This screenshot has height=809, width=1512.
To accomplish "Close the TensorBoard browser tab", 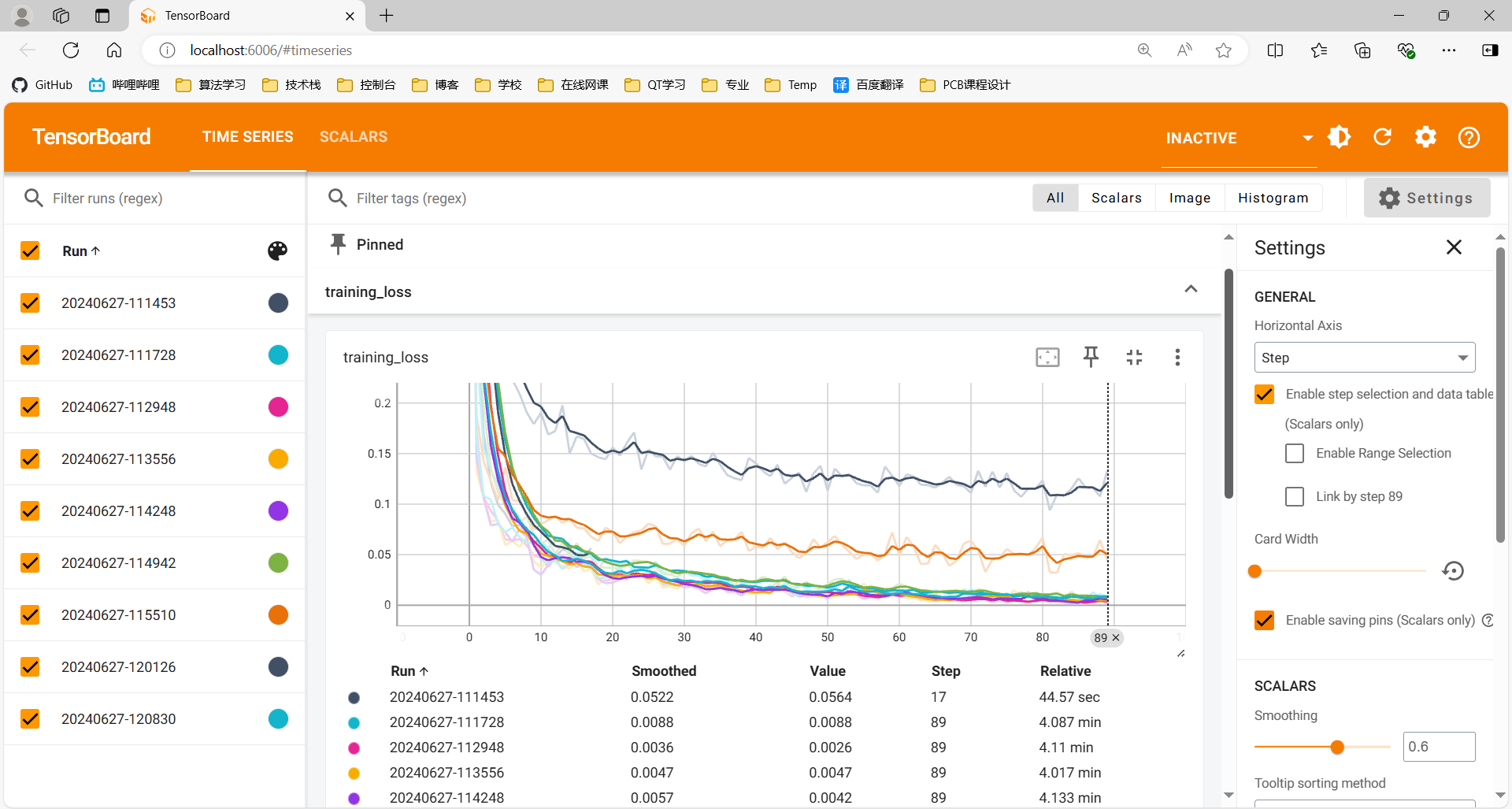I will tap(350, 16).
